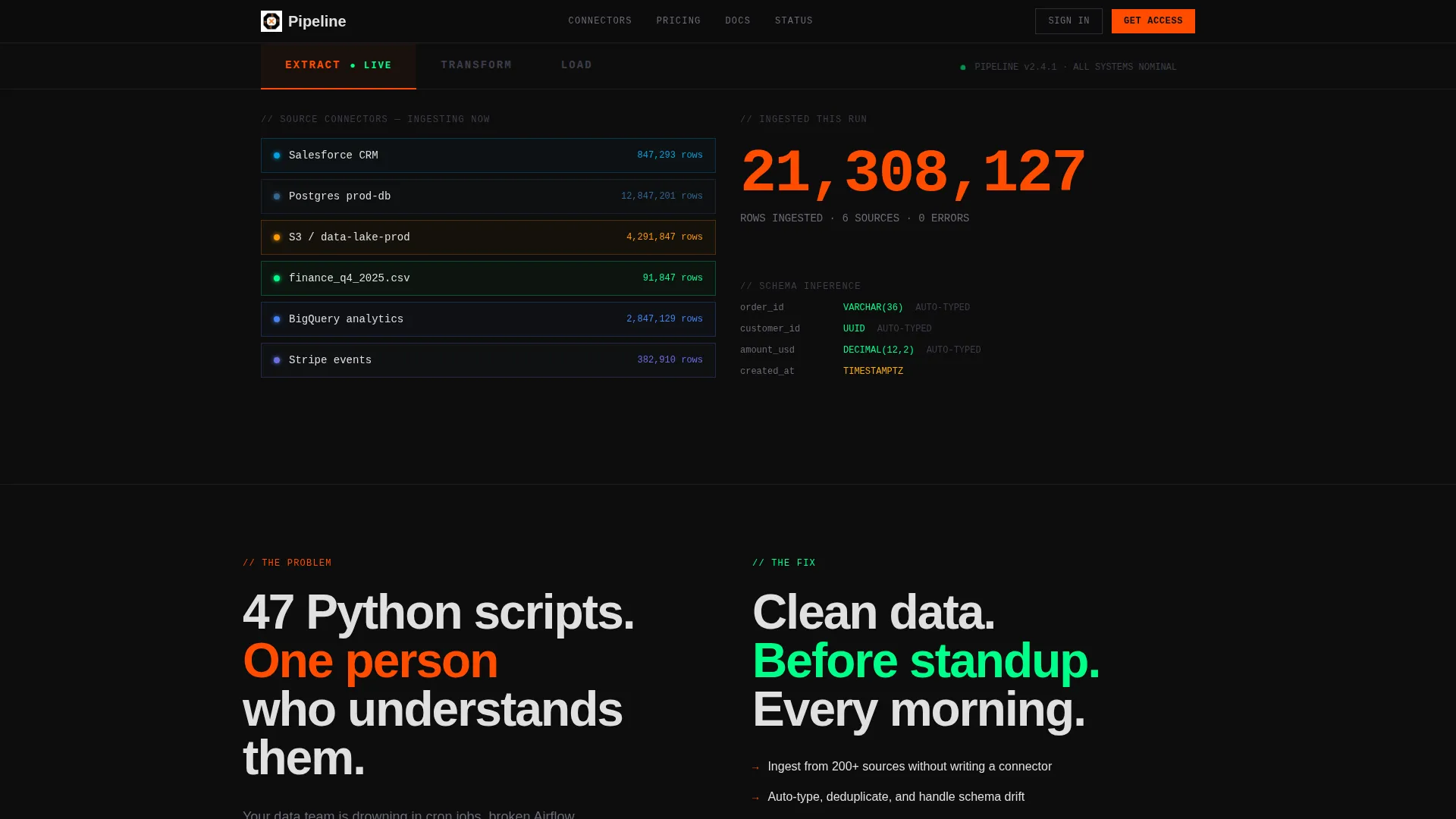Click The Problem section label

tap(287, 563)
